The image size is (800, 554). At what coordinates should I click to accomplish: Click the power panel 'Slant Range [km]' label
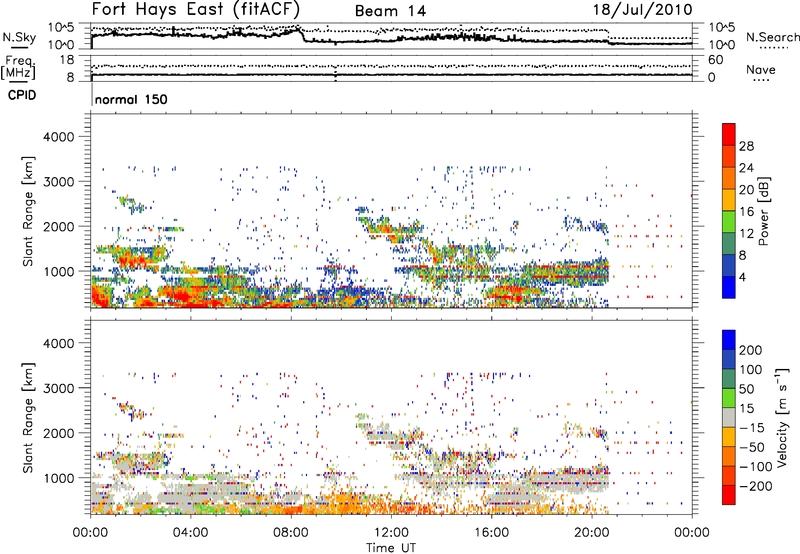[x=28, y=211]
